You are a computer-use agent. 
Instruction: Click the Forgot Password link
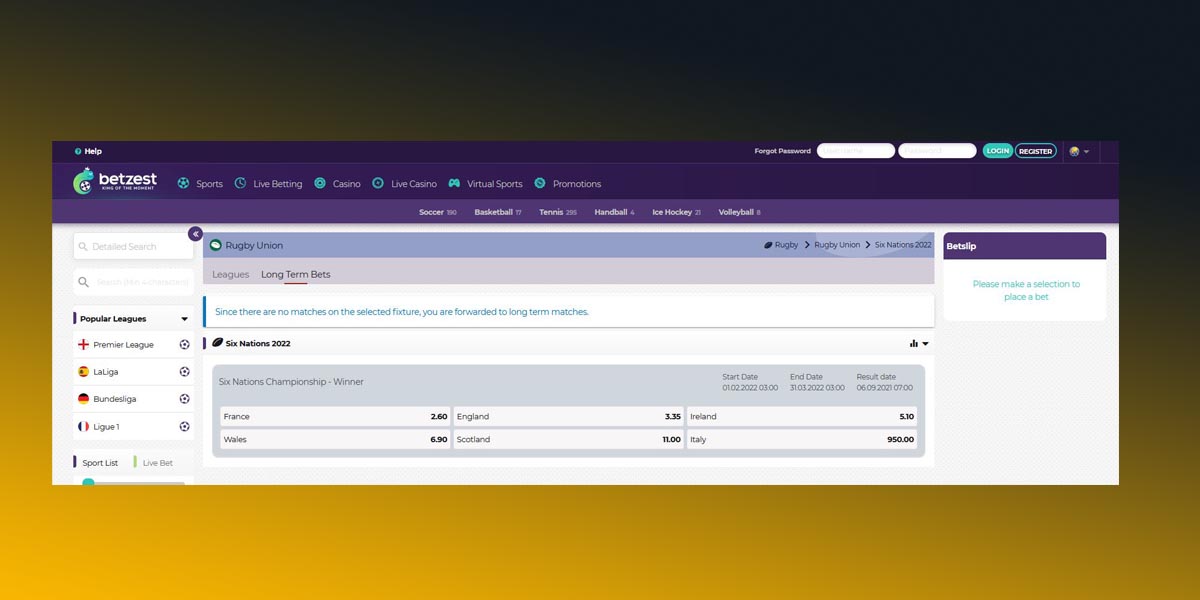pos(782,151)
